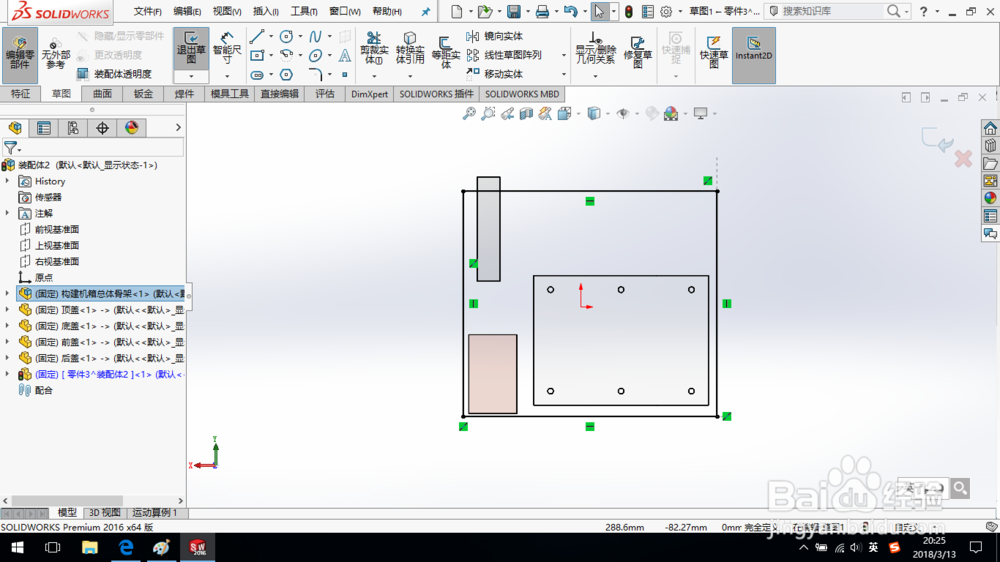This screenshot has width=1000, height=562.
Task: Click the Appearances color ball in task pane
Action: 990,198
